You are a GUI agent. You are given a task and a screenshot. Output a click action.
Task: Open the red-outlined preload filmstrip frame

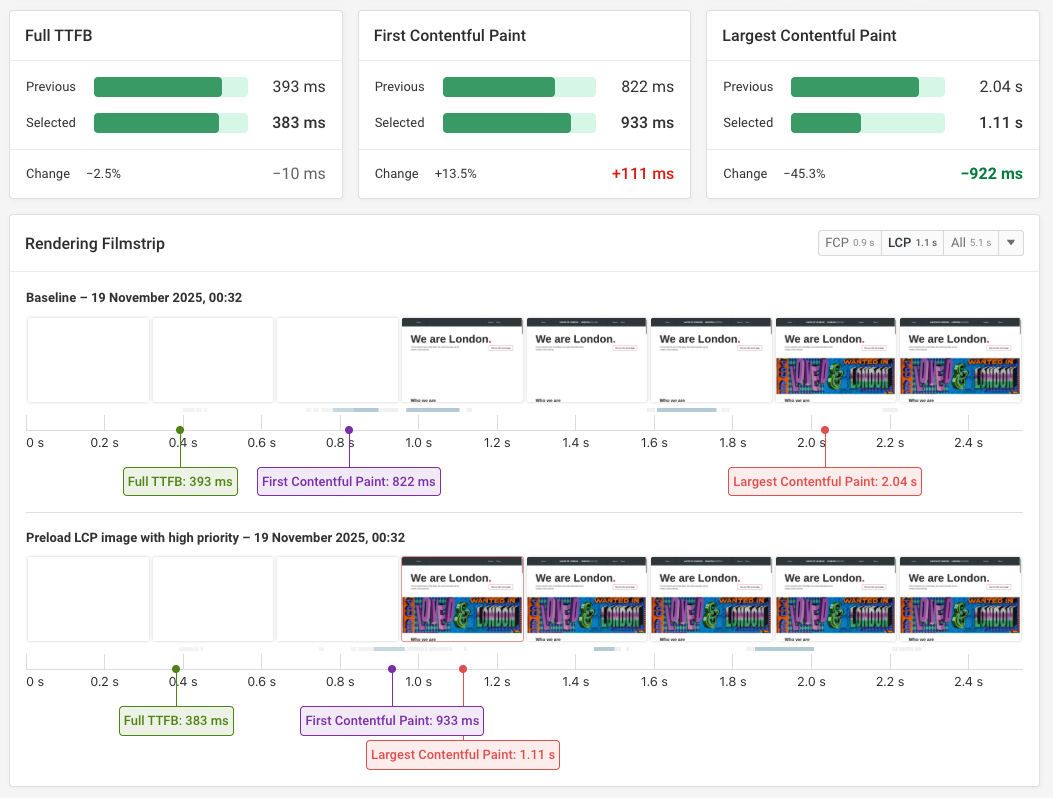pyautogui.click(x=462, y=598)
